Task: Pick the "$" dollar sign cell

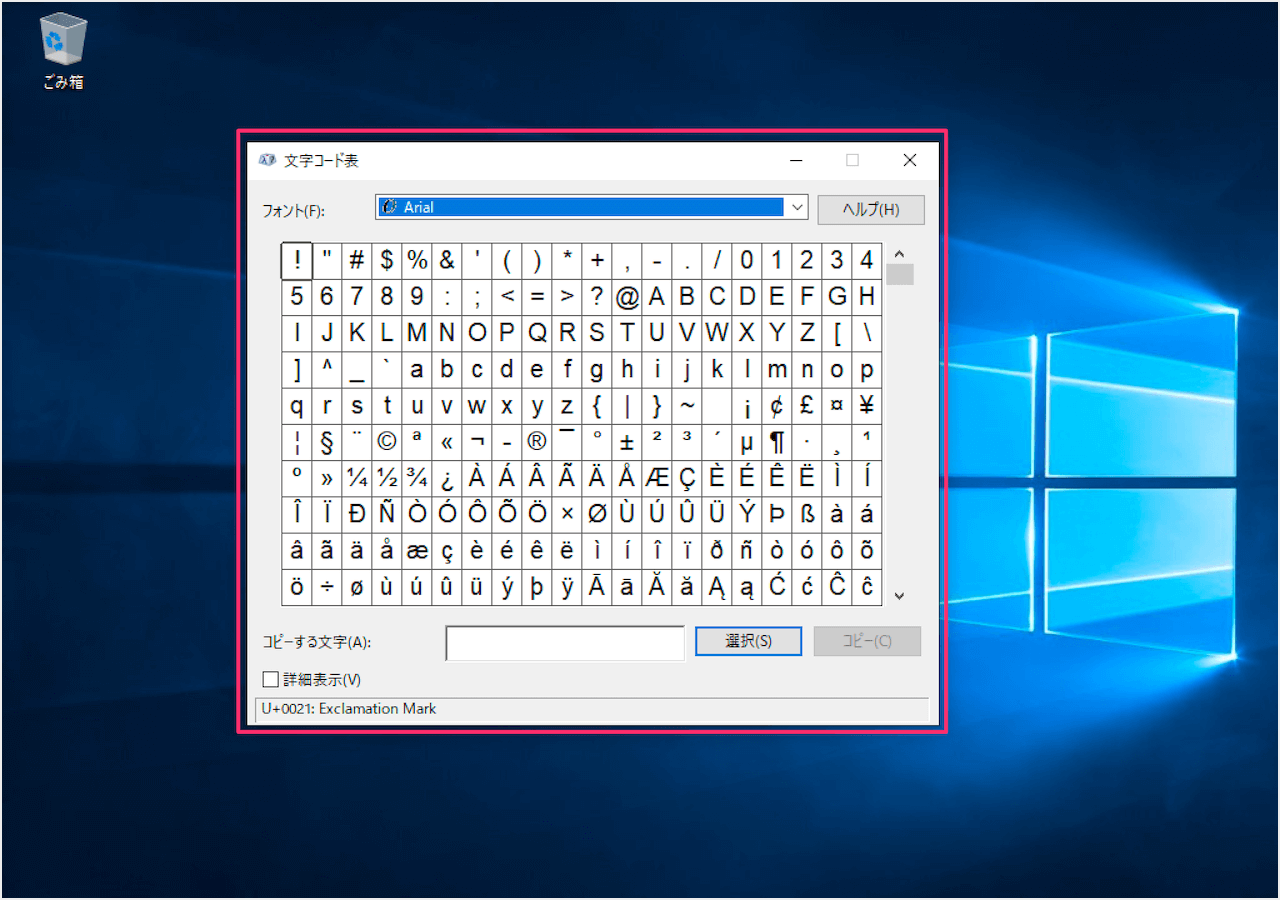Action: click(x=387, y=261)
